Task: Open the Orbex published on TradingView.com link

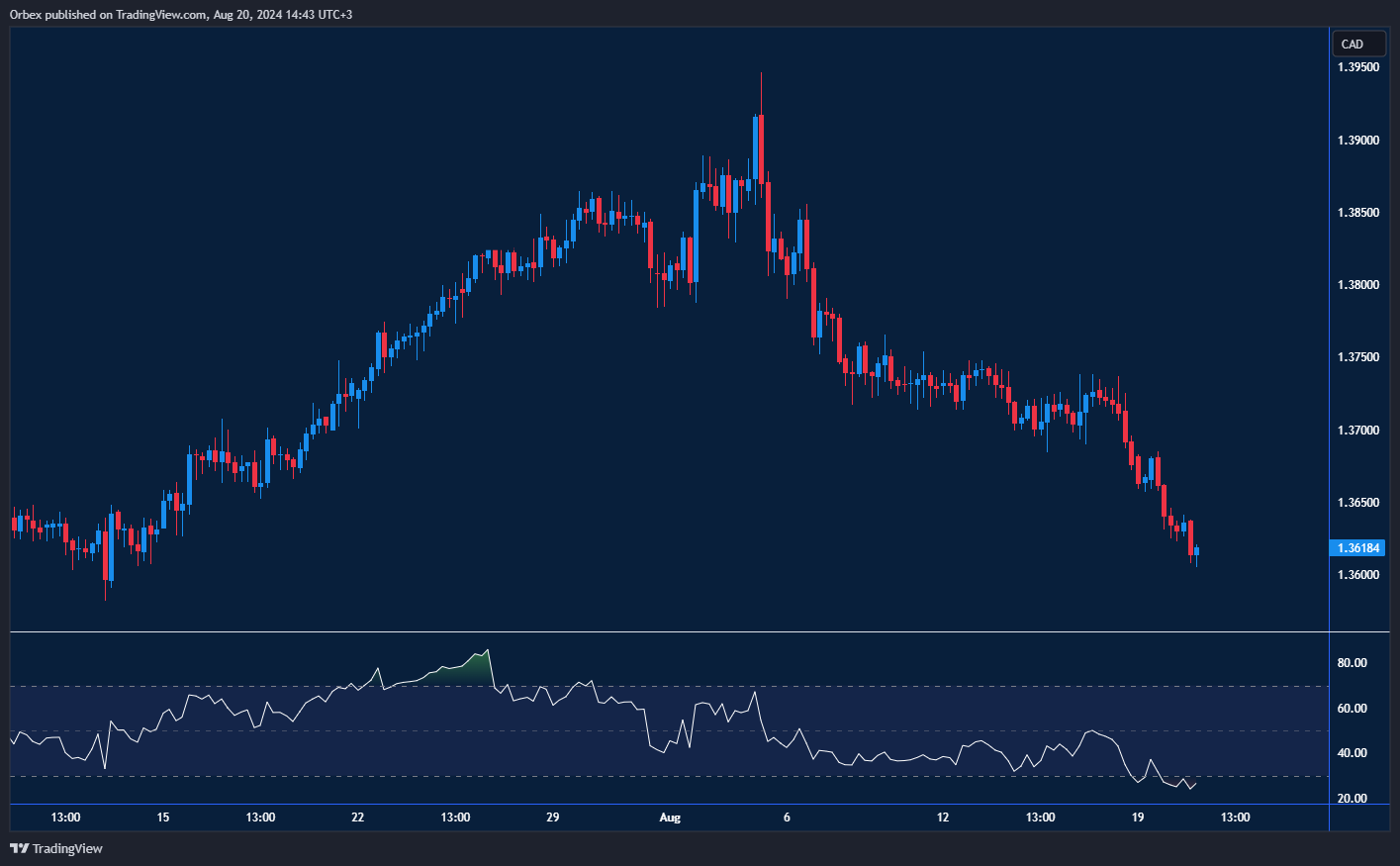Action: tap(180, 15)
